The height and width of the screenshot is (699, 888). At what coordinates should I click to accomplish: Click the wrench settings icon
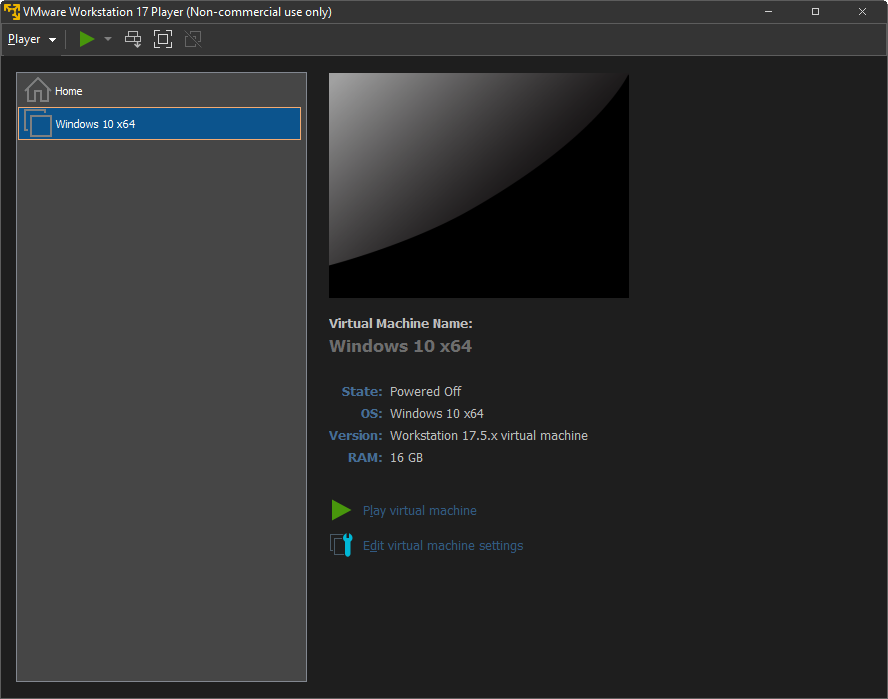[x=341, y=545]
